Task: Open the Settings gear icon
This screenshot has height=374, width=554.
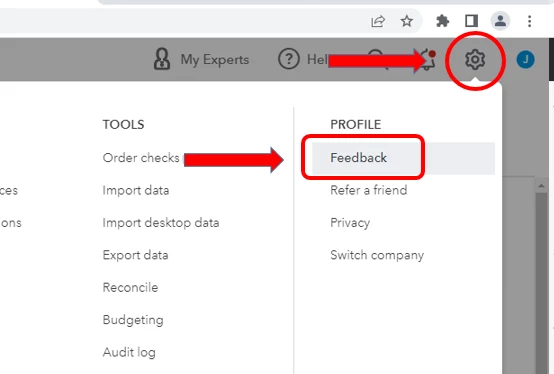Action: click(x=475, y=59)
